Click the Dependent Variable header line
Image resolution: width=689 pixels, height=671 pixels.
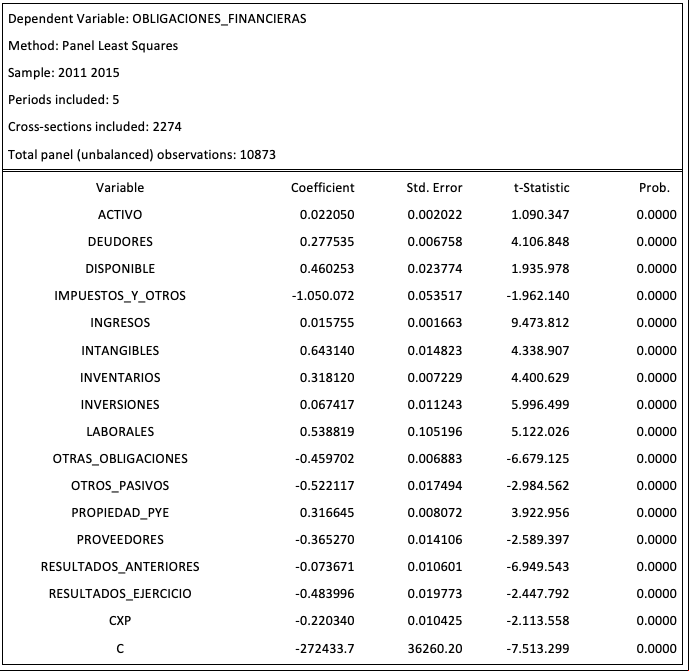tap(157, 19)
